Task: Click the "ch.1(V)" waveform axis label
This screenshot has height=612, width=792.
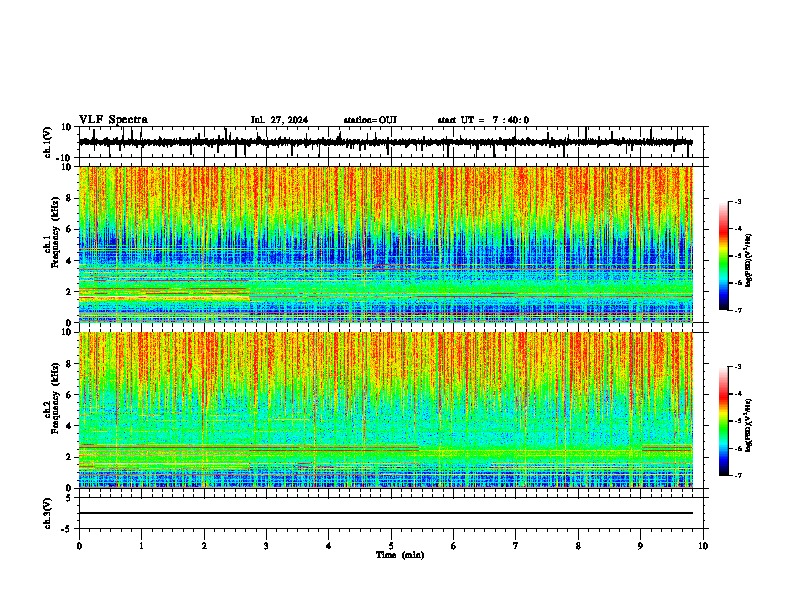Action: [x=48, y=142]
